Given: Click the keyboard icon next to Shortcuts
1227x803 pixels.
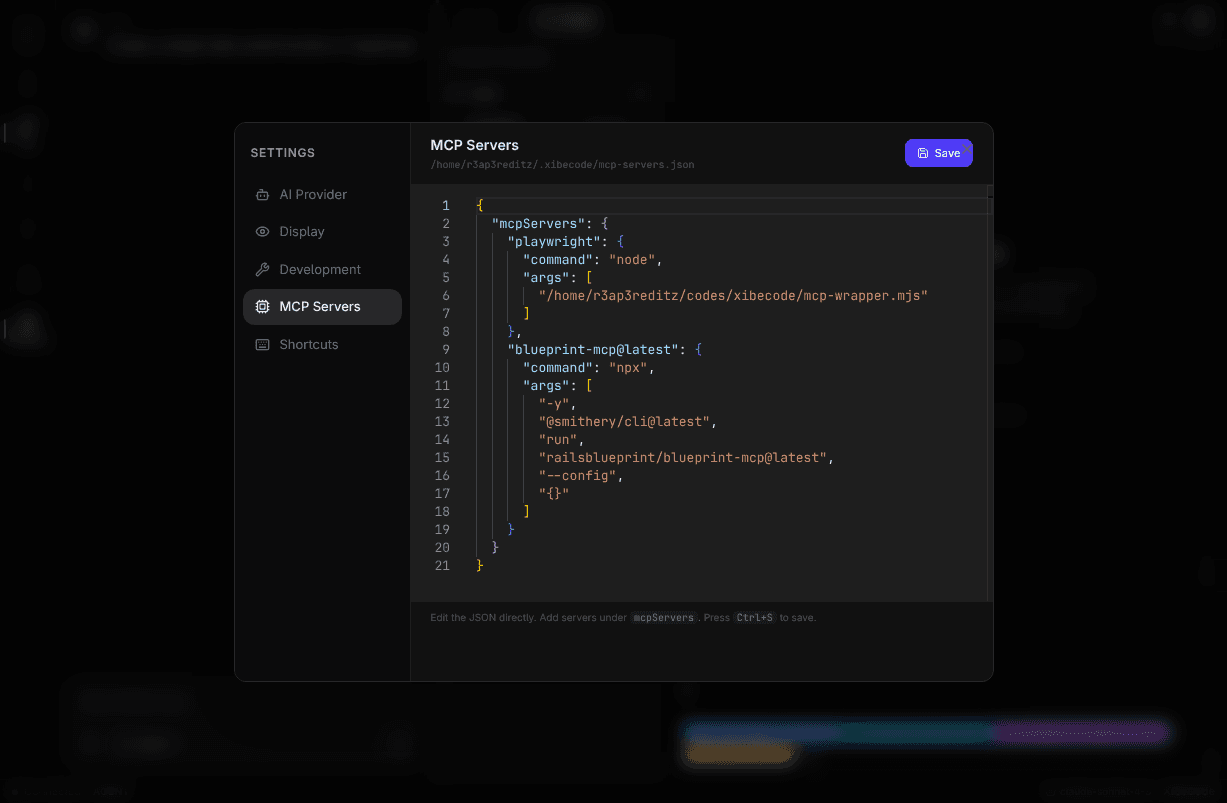Looking at the screenshot, I should (x=261, y=344).
